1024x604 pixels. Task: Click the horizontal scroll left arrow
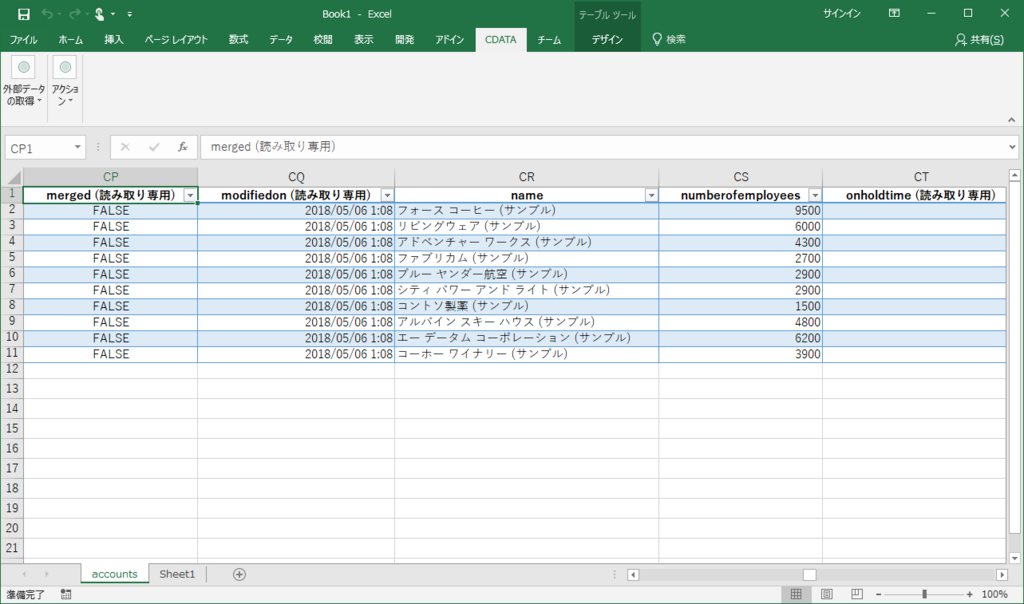coord(633,575)
